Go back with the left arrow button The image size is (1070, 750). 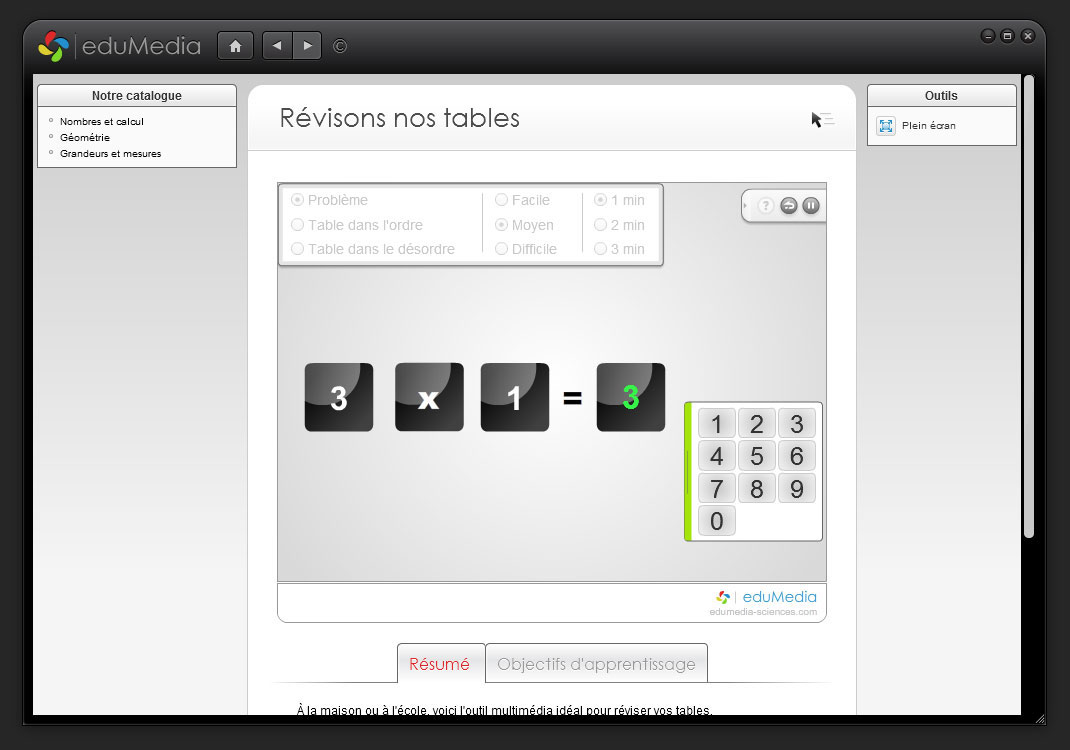click(277, 46)
